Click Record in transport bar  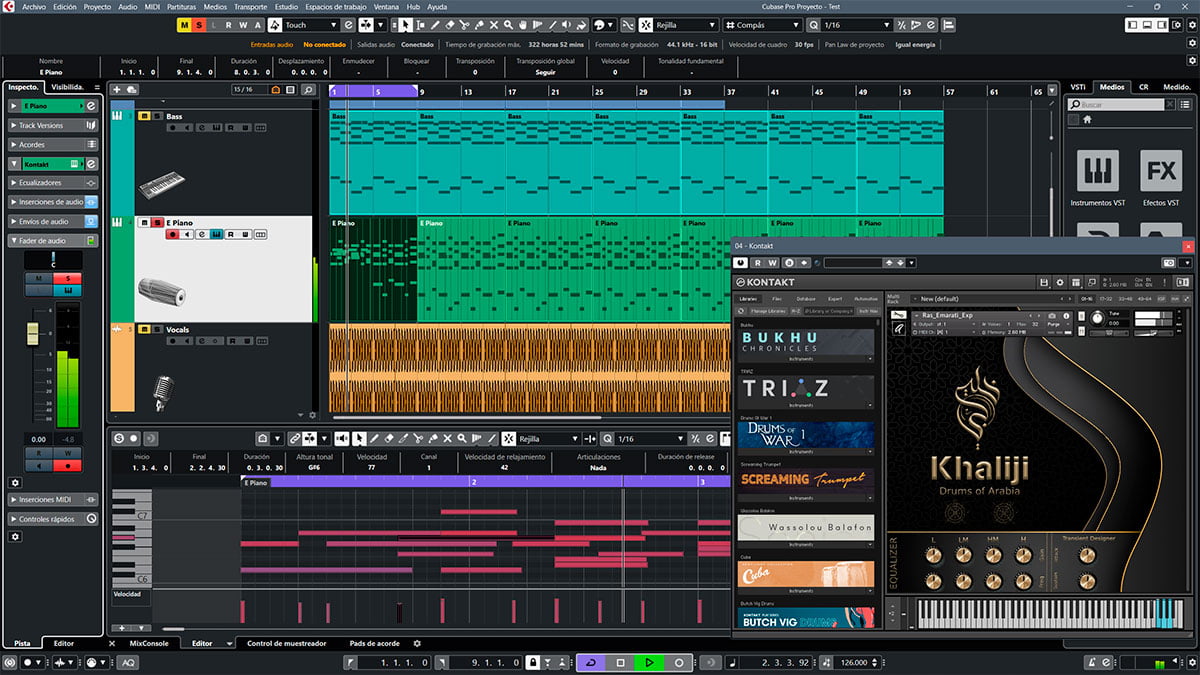(x=679, y=662)
